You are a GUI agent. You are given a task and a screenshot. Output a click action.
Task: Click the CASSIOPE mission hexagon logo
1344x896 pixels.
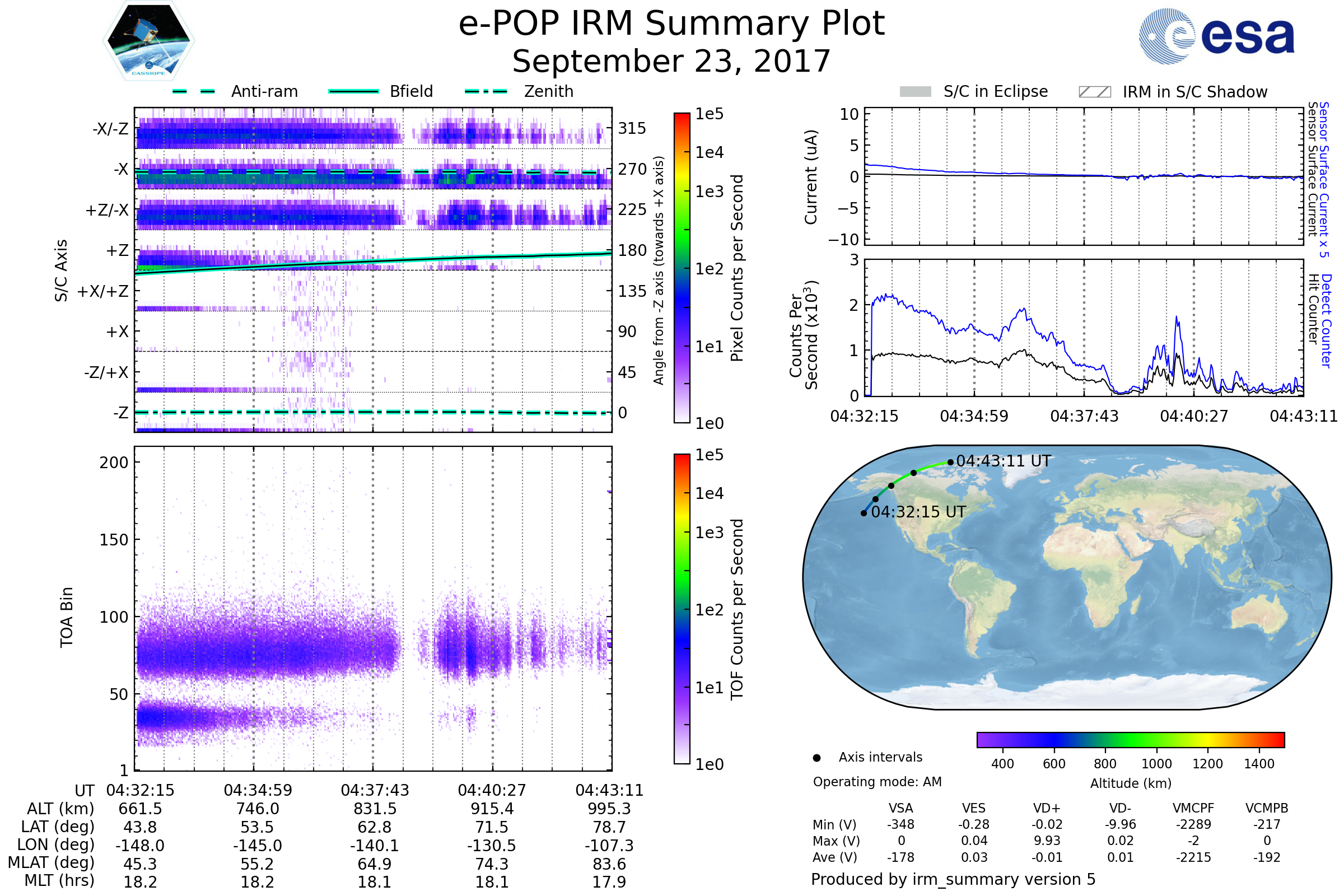click(148, 41)
